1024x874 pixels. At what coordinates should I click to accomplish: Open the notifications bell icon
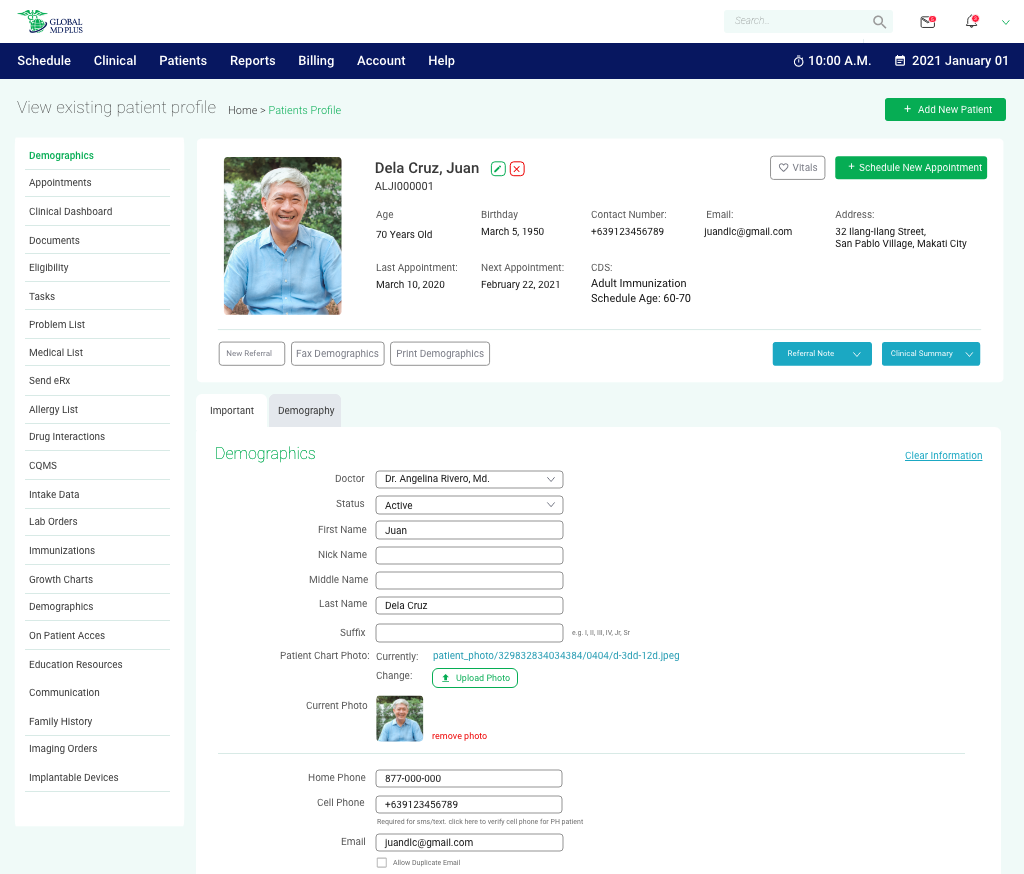point(972,21)
